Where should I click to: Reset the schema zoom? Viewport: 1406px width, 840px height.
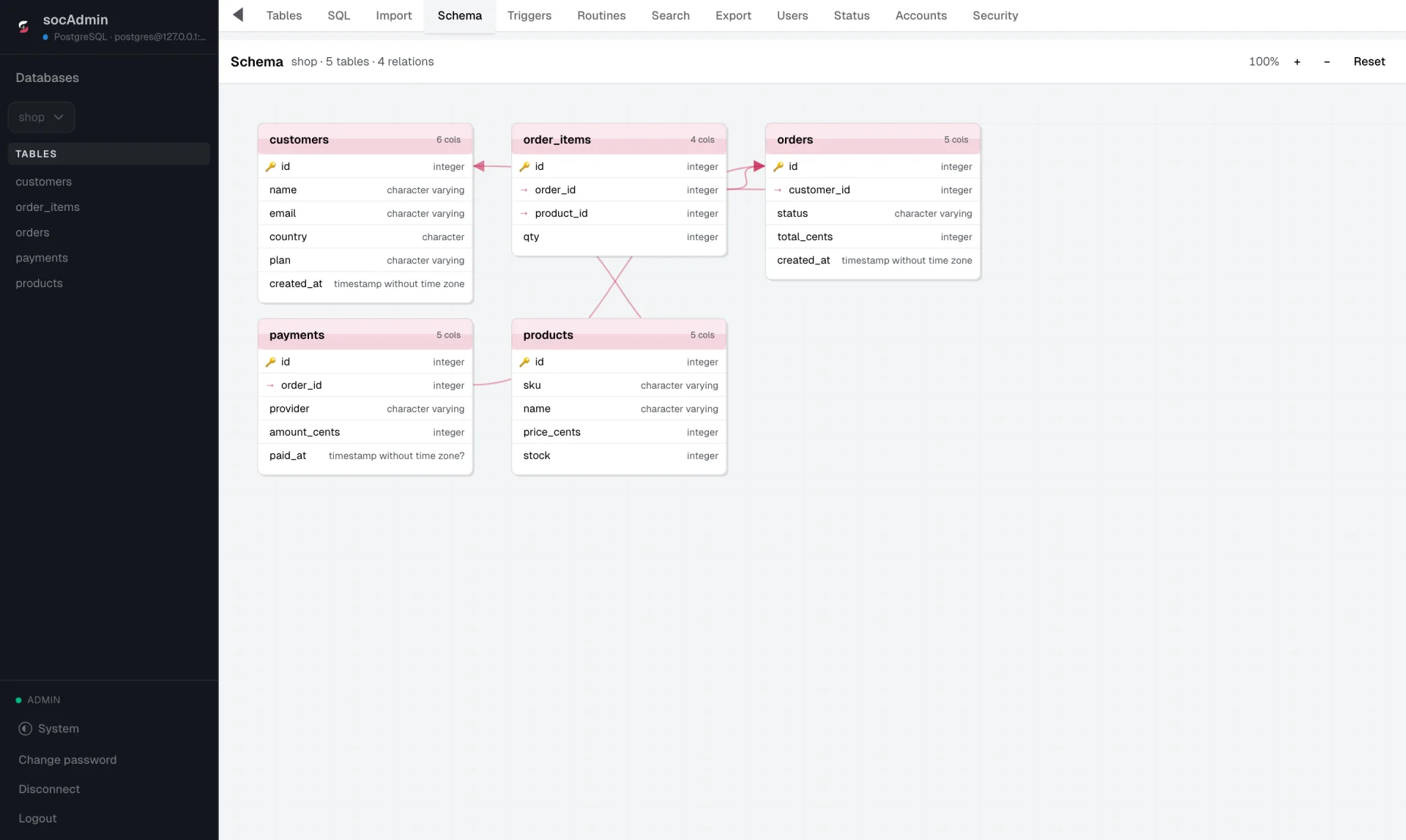[1369, 62]
